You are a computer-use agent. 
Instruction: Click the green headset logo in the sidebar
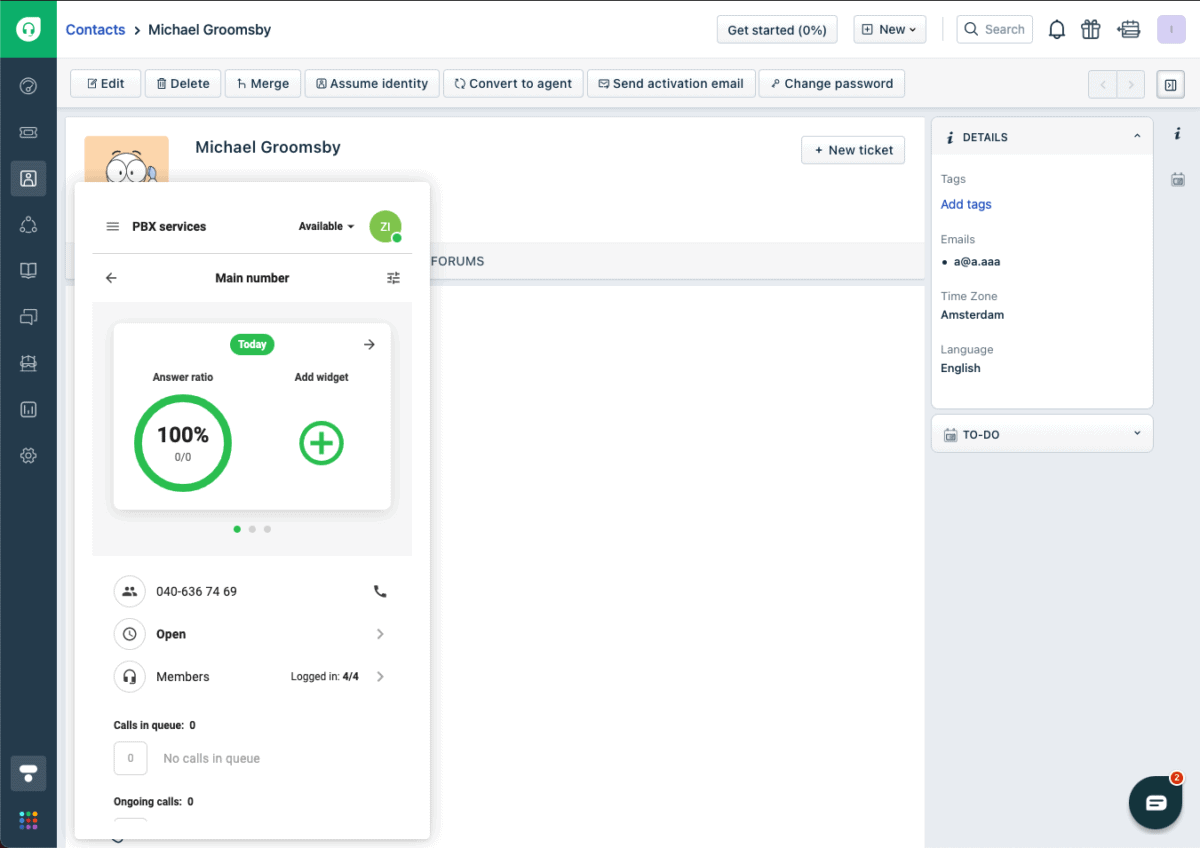(x=28, y=29)
